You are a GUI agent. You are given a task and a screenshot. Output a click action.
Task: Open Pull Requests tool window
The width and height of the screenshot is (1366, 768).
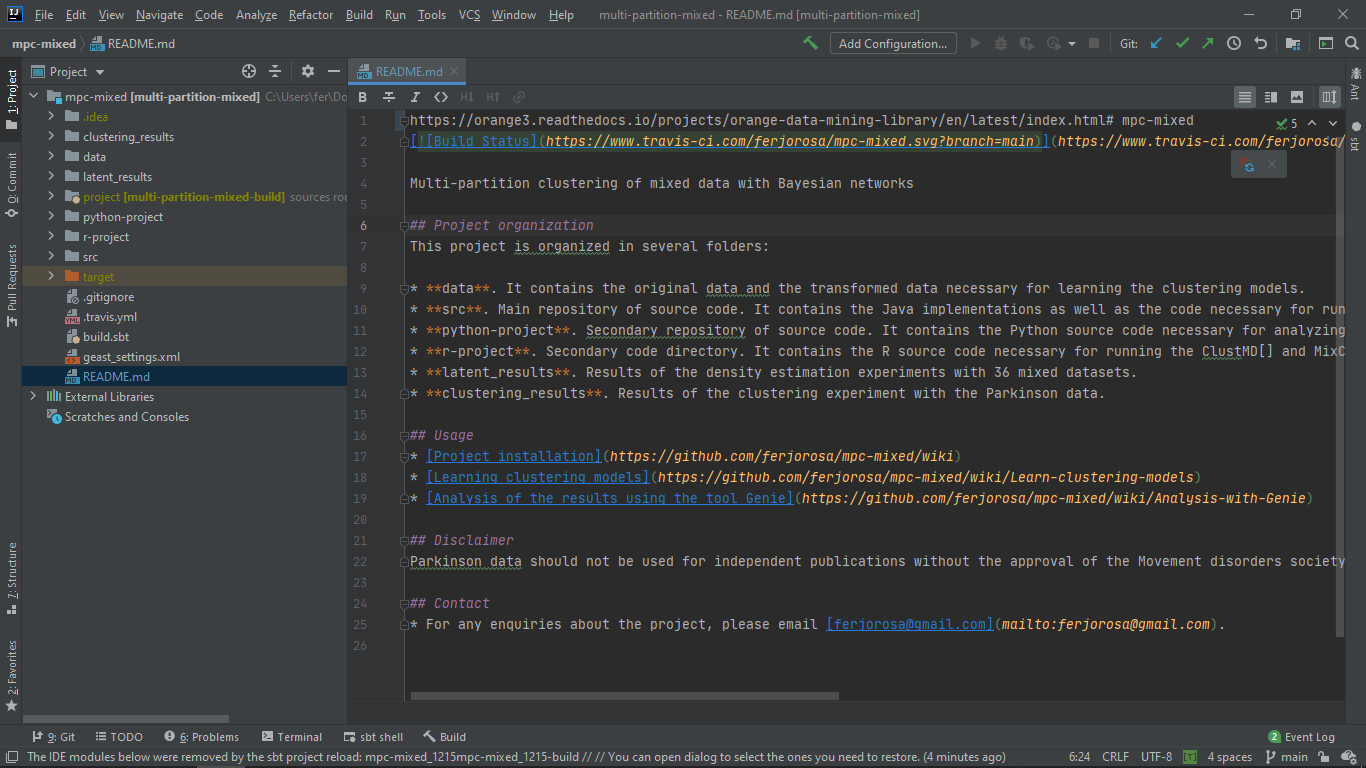point(11,285)
